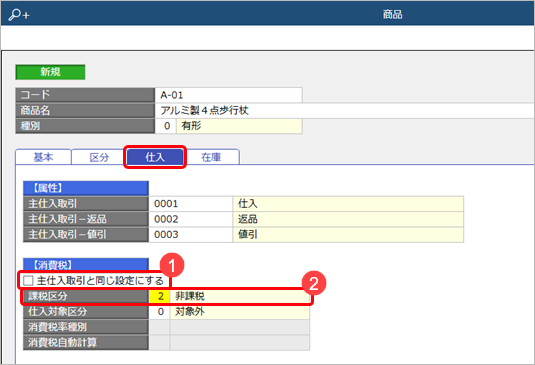Open the 在庫 tab
This screenshot has height=365, width=535.
(211, 157)
